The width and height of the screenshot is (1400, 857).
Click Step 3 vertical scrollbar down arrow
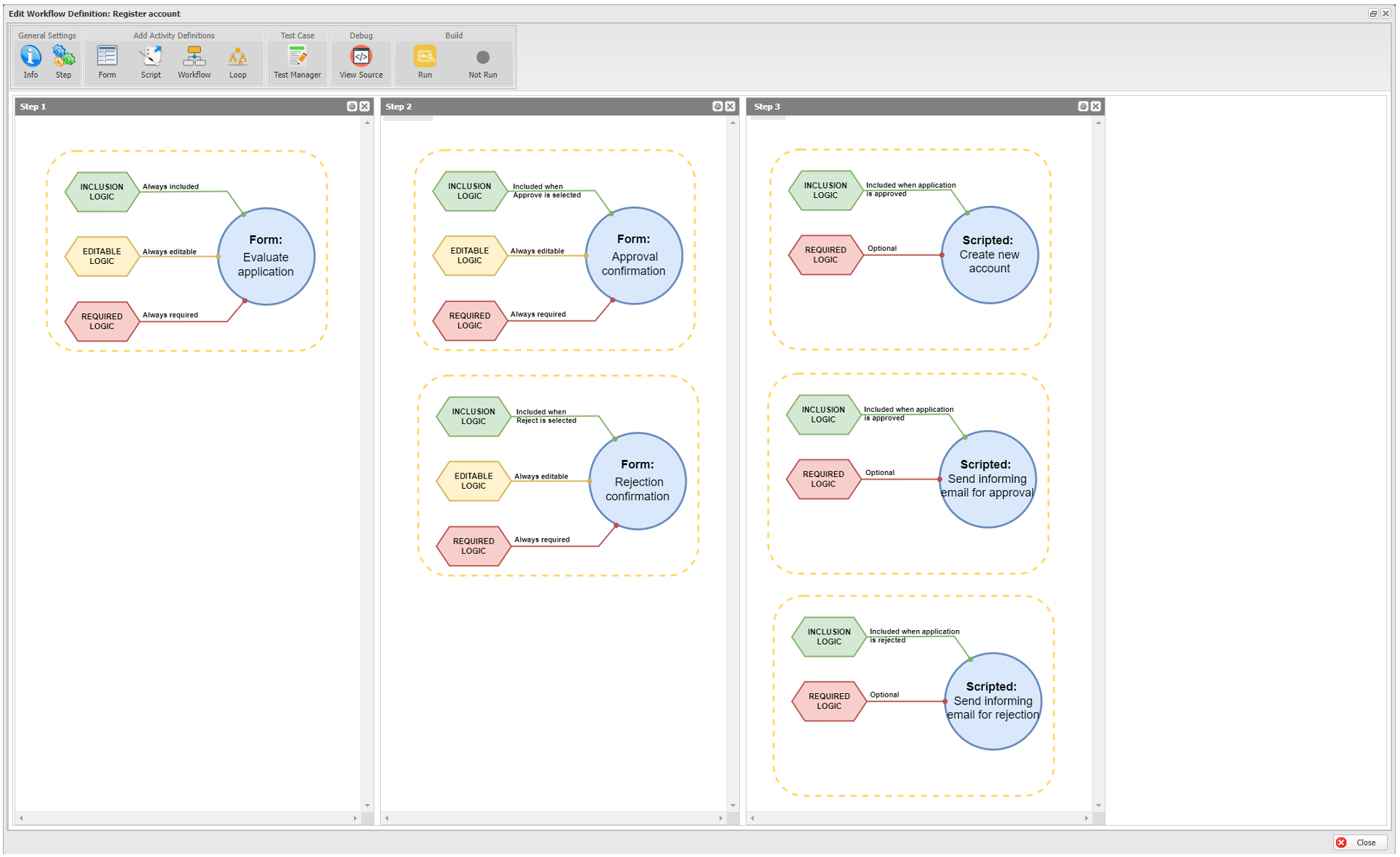point(1099,806)
